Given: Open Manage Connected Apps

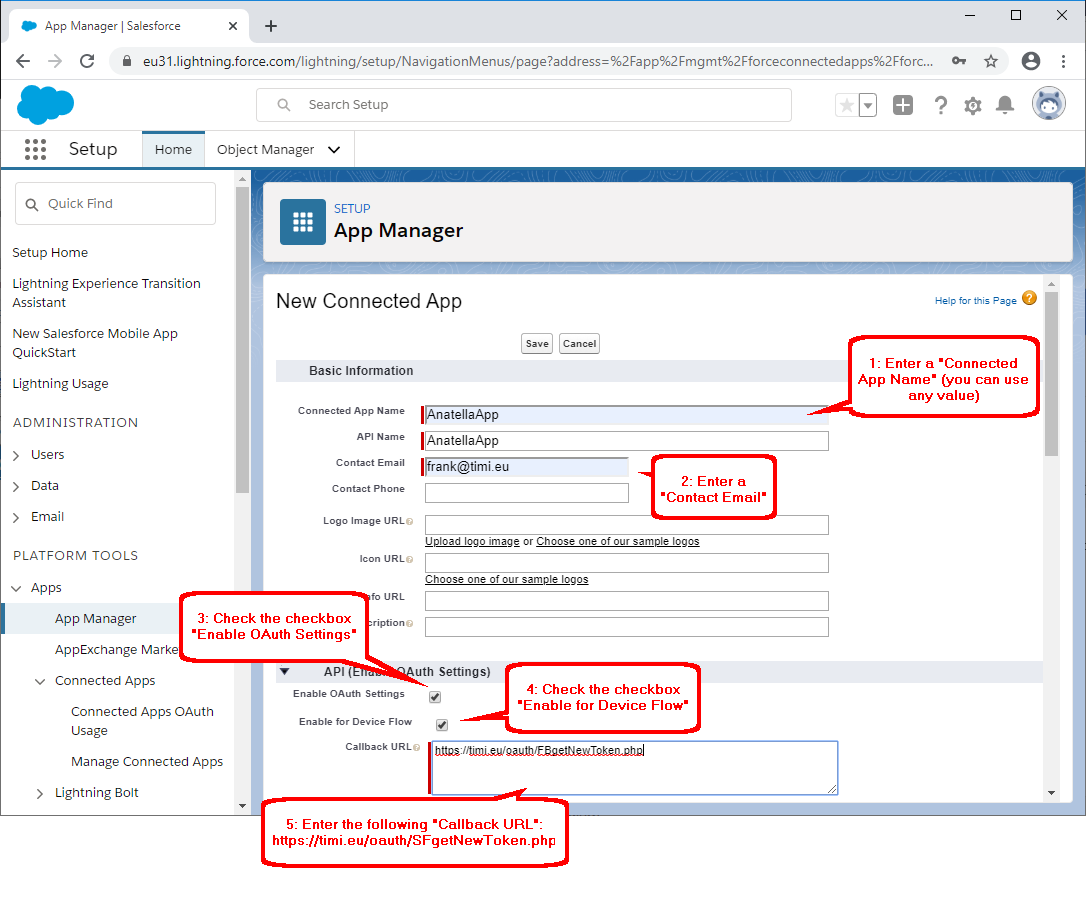Looking at the screenshot, I should pos(147,762).
